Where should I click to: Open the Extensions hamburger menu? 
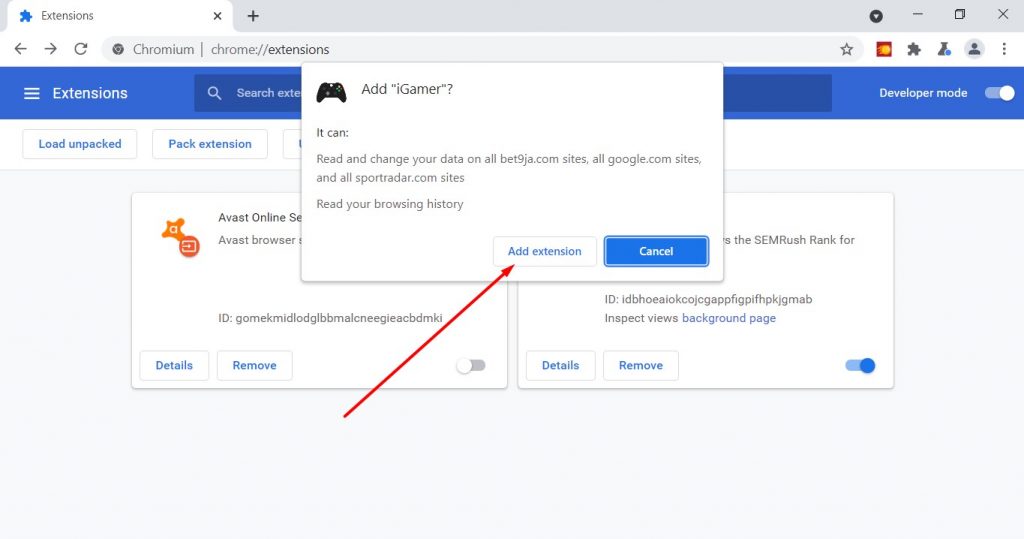click(31, 93)
